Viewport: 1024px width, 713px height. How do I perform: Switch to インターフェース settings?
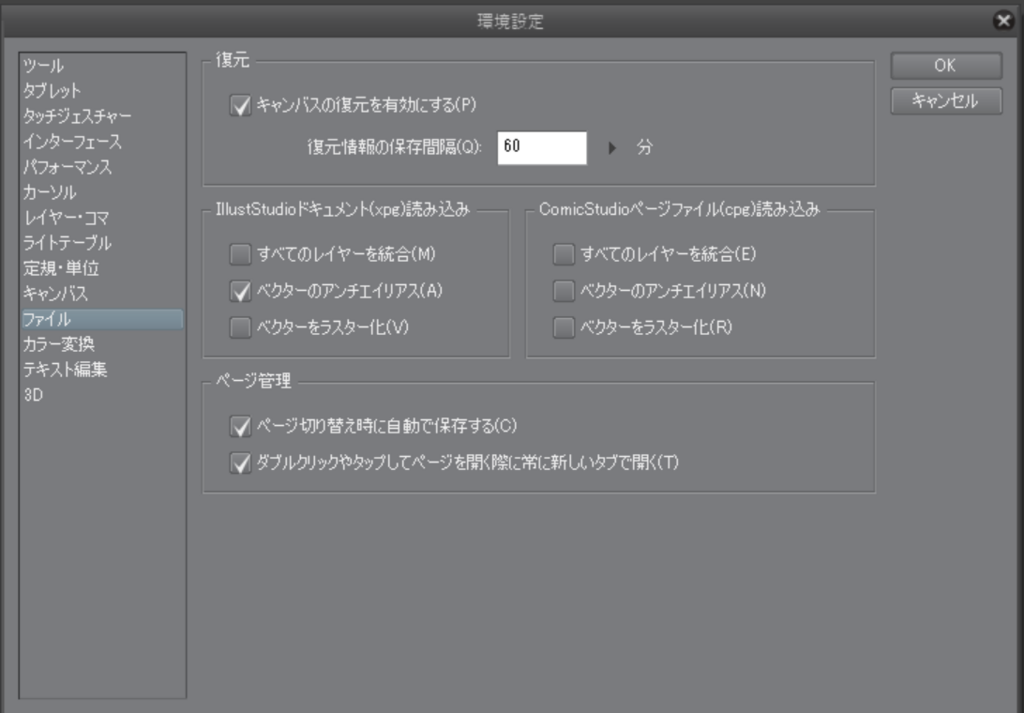point(102,142)
